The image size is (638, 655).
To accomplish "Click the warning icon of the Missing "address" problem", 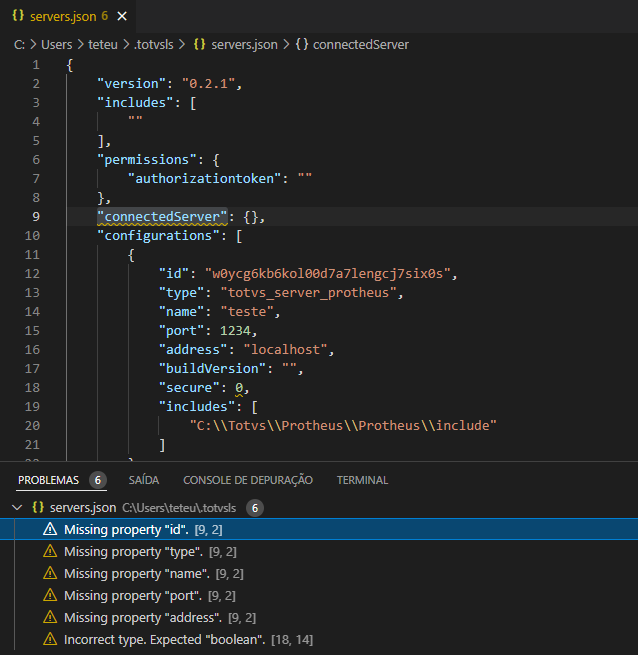I will click(50, 617).
